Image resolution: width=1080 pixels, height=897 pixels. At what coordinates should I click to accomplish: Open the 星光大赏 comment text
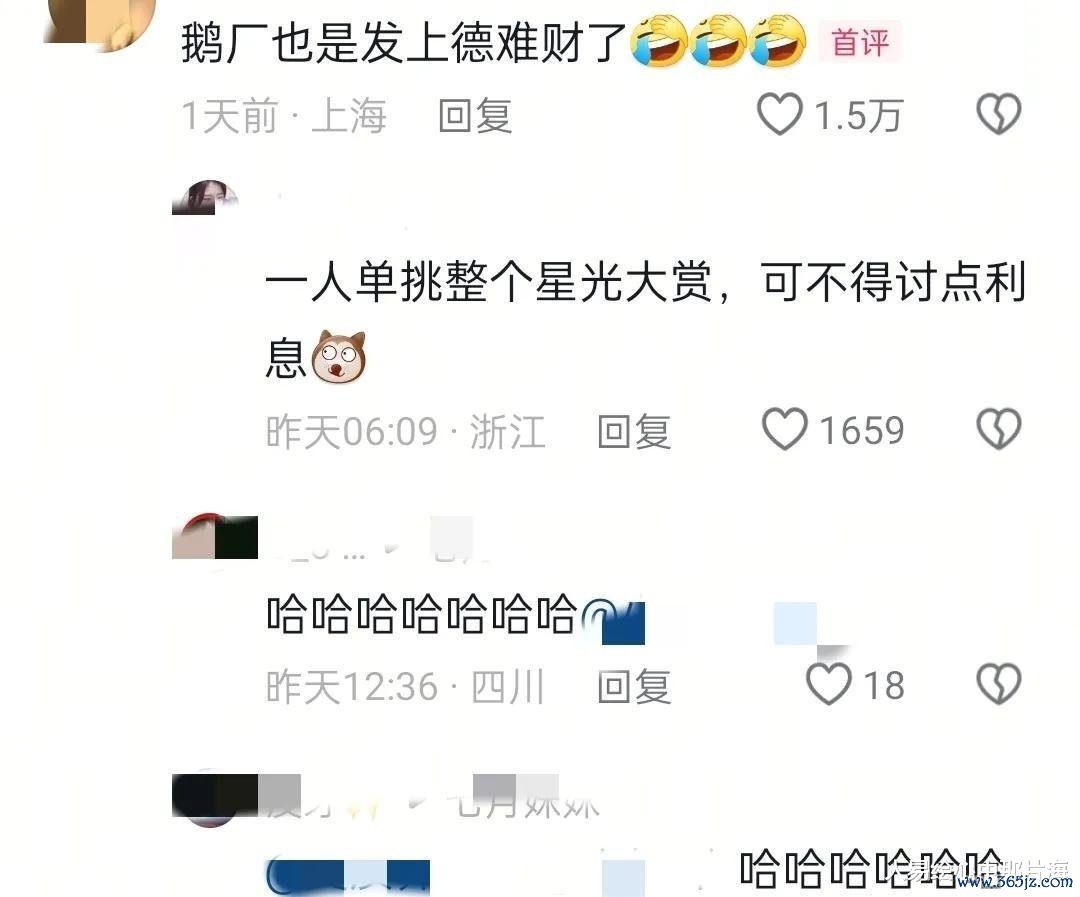point(645,319)
